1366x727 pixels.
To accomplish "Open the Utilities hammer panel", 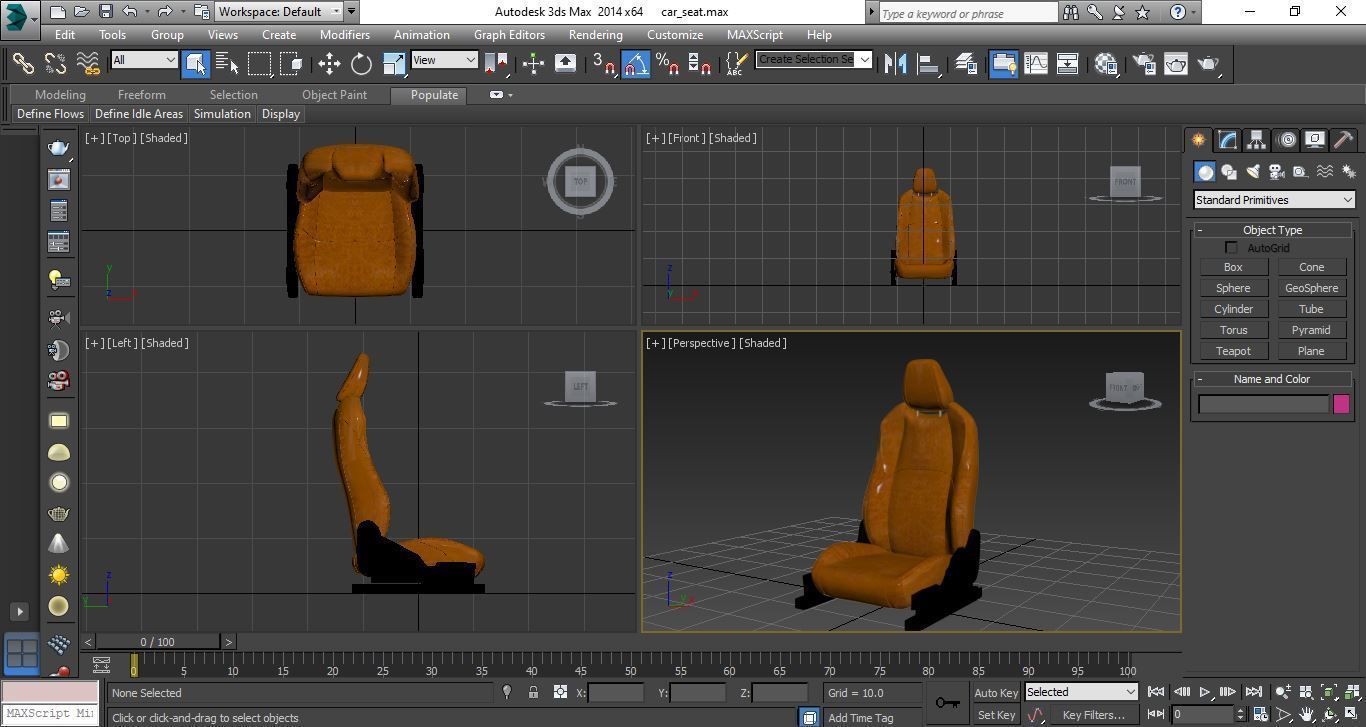I will pos(1343,140).
